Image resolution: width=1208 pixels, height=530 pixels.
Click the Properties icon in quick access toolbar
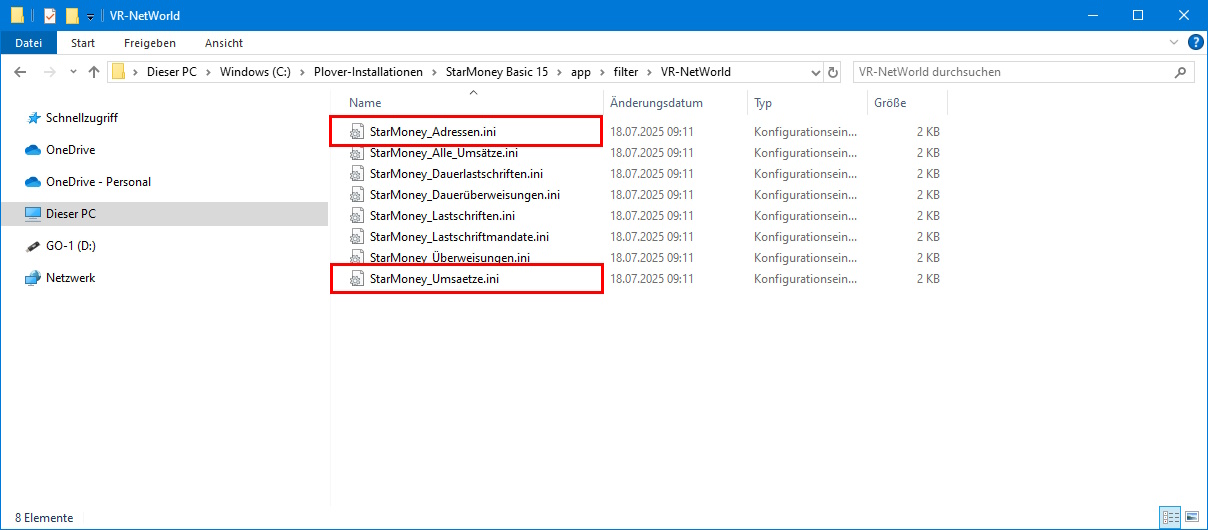coord(50,16)
